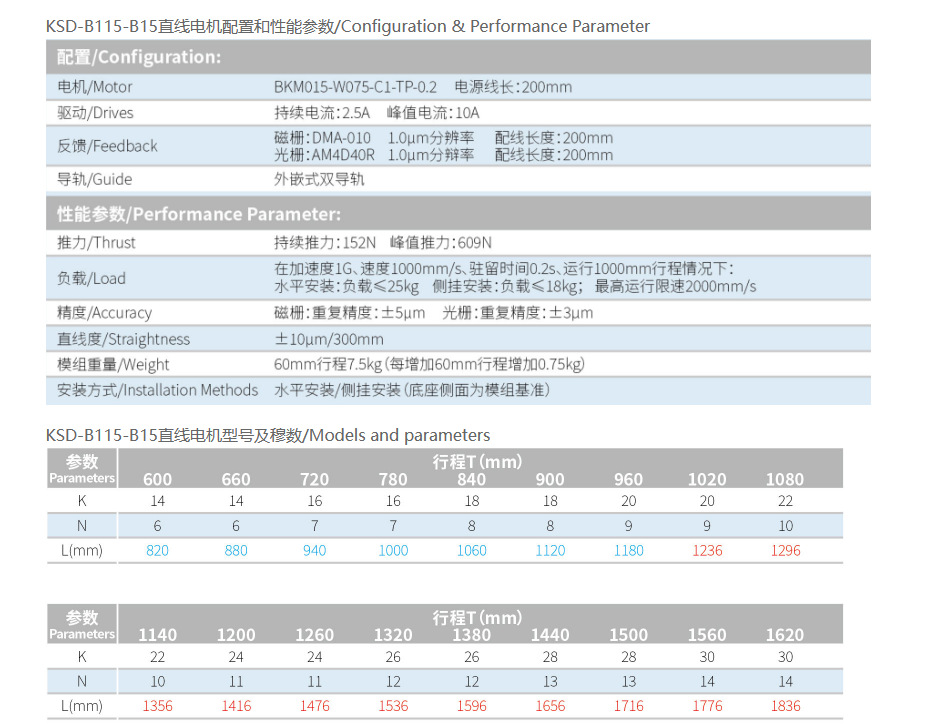Click the heading 'KSD-B115-B15直线电机型号及穆数/Models and parameters'
Screen dimensions: 949x724
268,435
